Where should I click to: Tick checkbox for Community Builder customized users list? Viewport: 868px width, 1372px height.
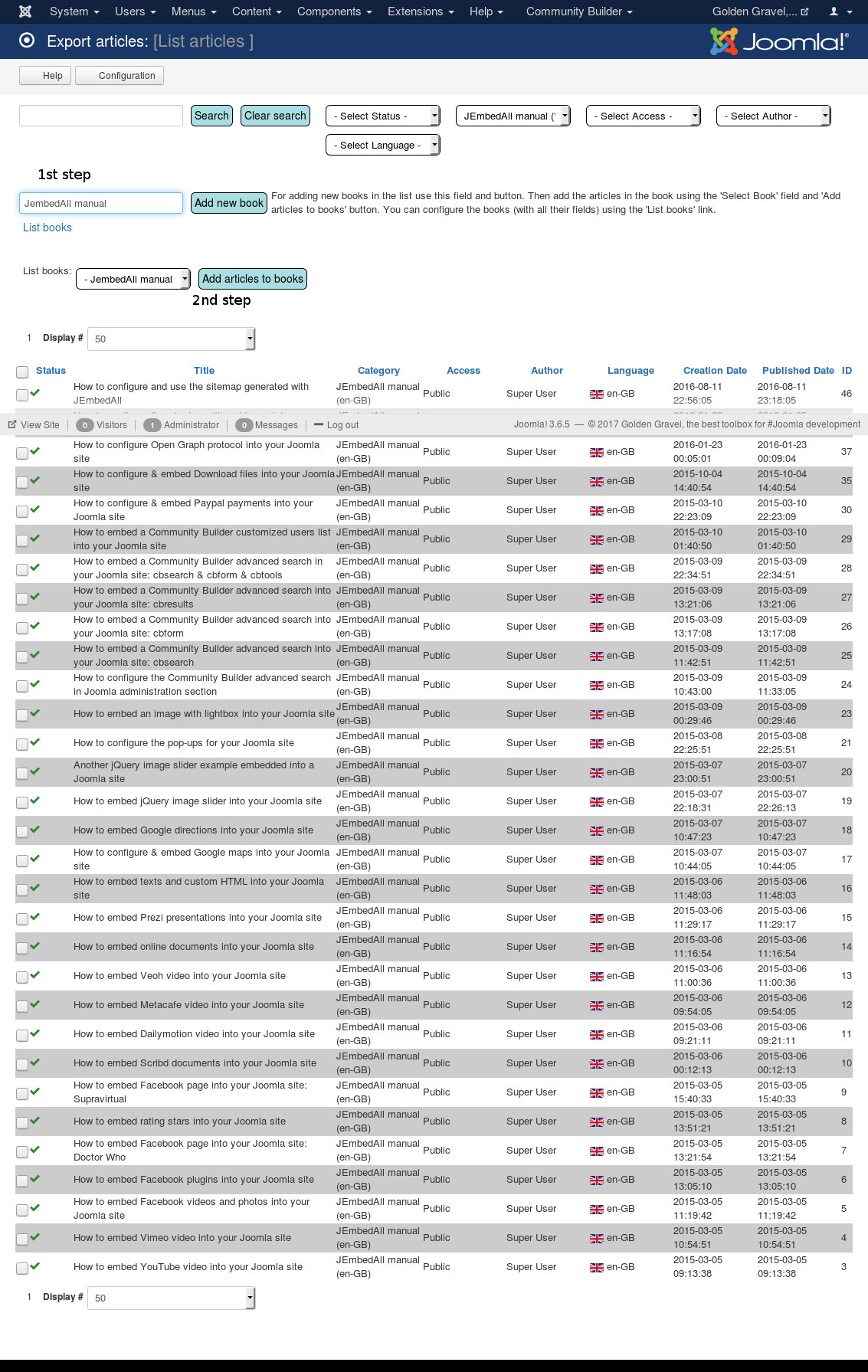(22, 541)
